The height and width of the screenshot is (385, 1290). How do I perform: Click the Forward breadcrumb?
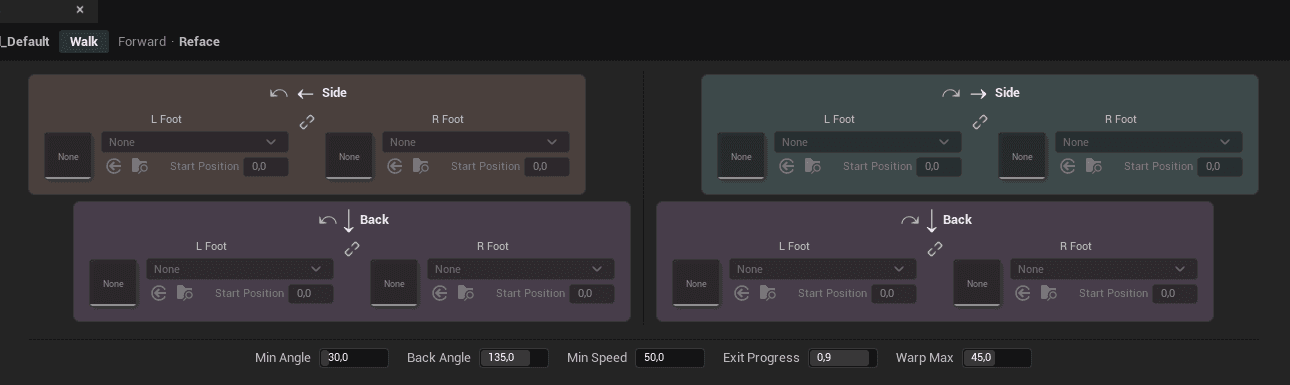click(x=142, y=42)
